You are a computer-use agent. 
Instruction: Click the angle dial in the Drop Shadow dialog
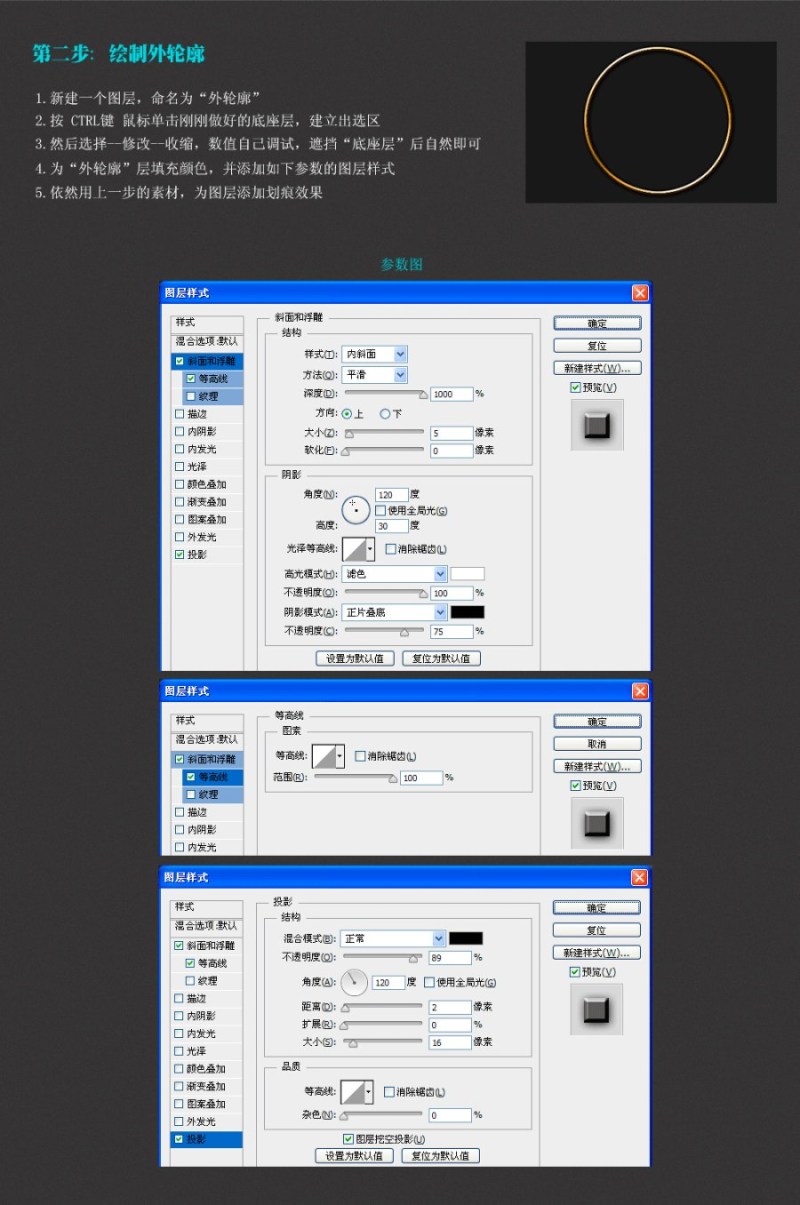click(355, 983)
